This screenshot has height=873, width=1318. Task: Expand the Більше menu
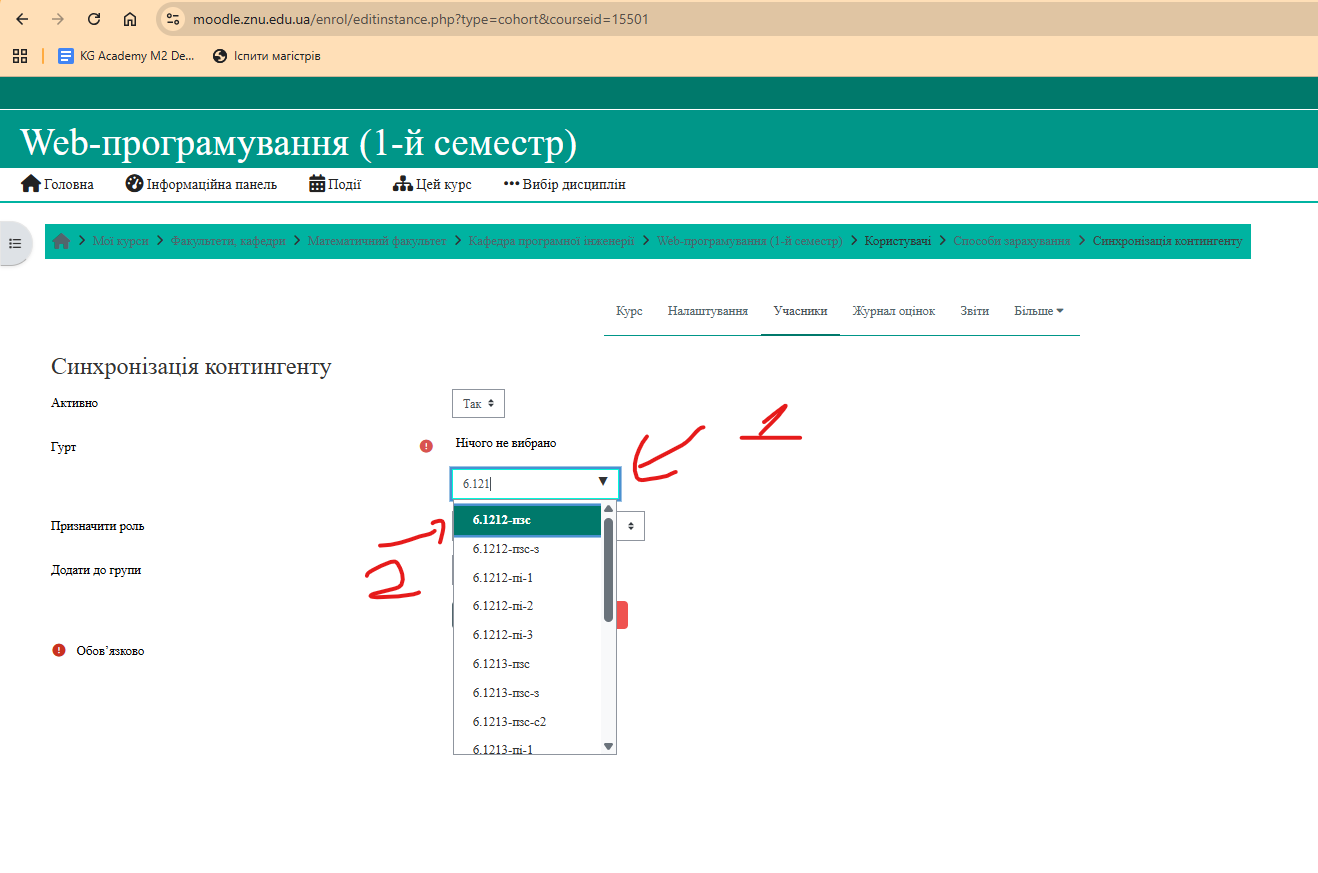[1038, 311]
